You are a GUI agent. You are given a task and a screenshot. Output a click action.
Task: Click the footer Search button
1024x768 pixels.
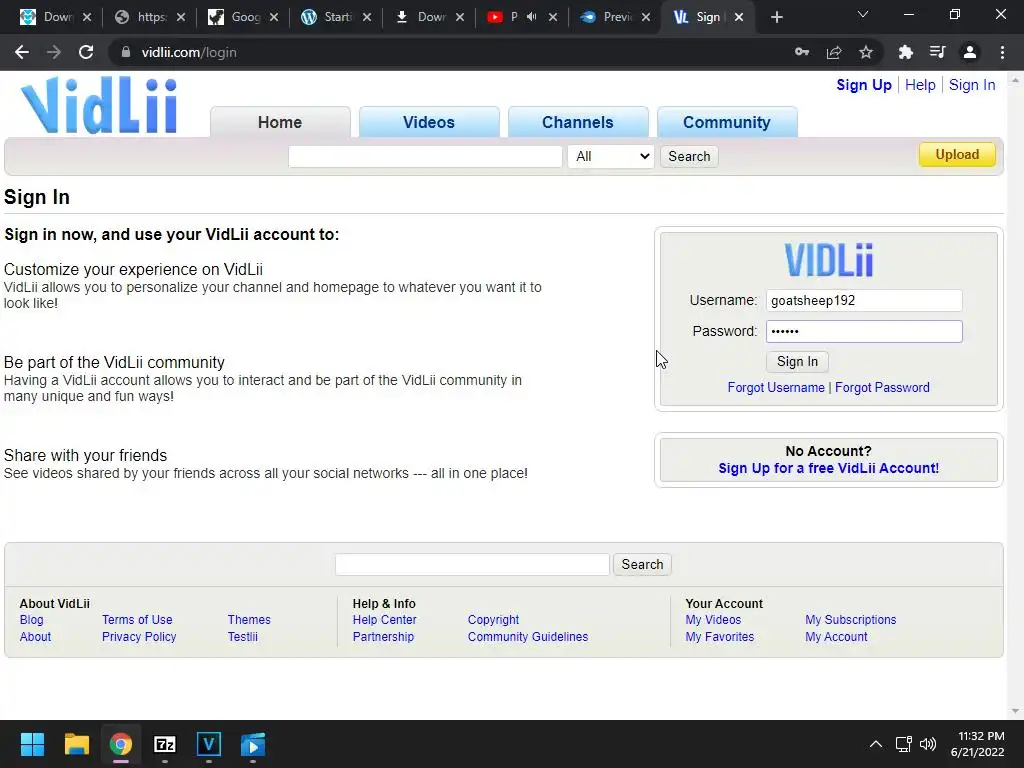point(642,564)
